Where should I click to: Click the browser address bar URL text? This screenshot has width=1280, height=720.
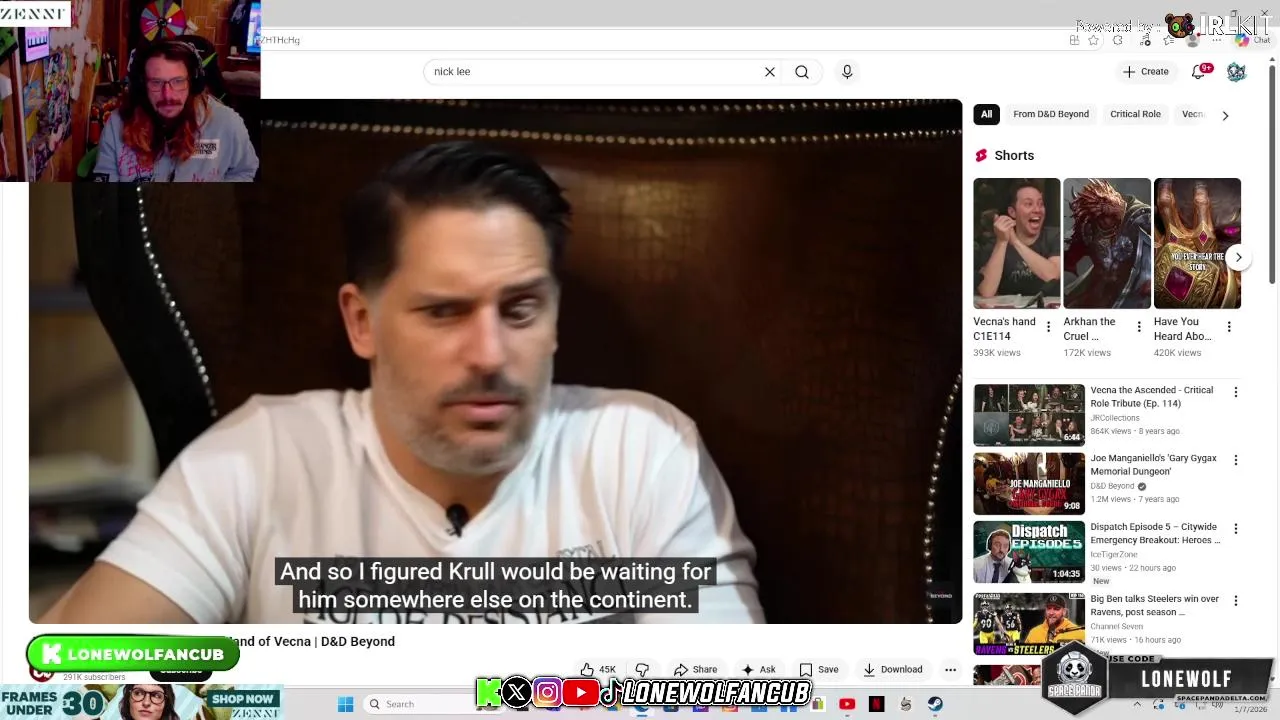pyautogui.click(x=281, y=40)
